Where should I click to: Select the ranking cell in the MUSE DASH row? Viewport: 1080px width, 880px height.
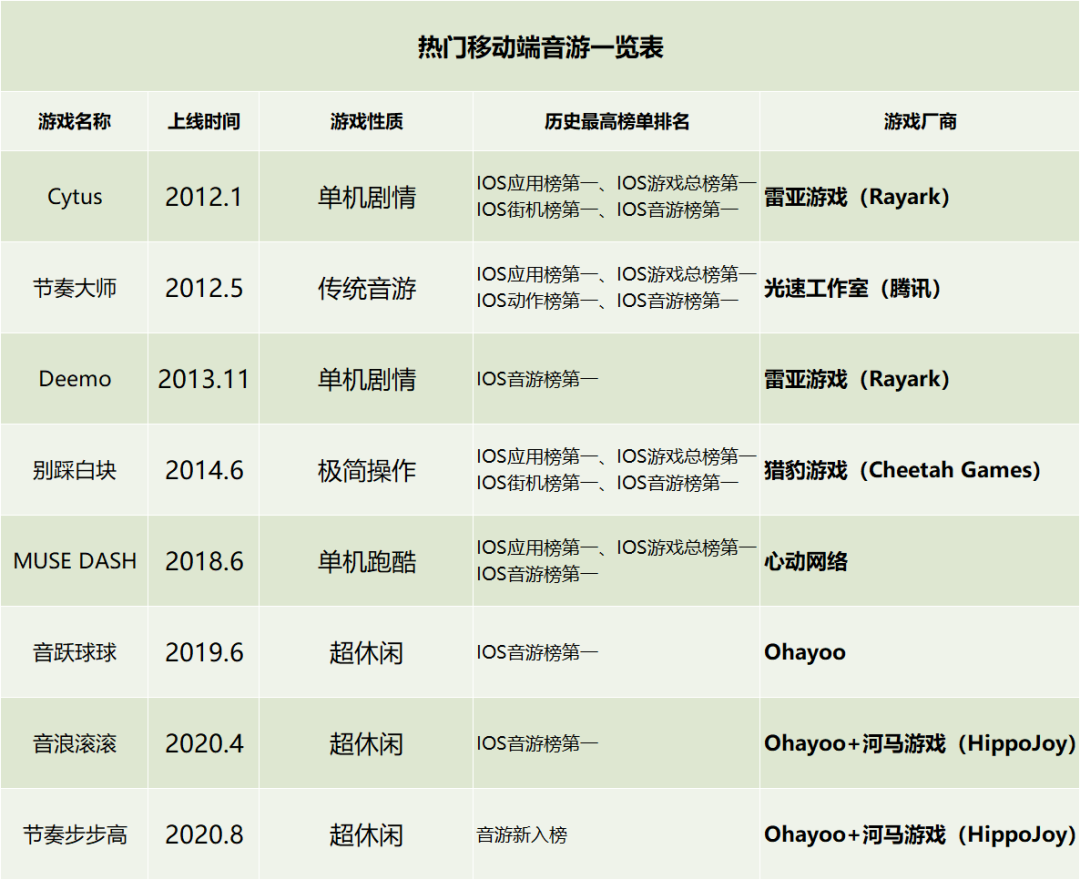(616, 561)
